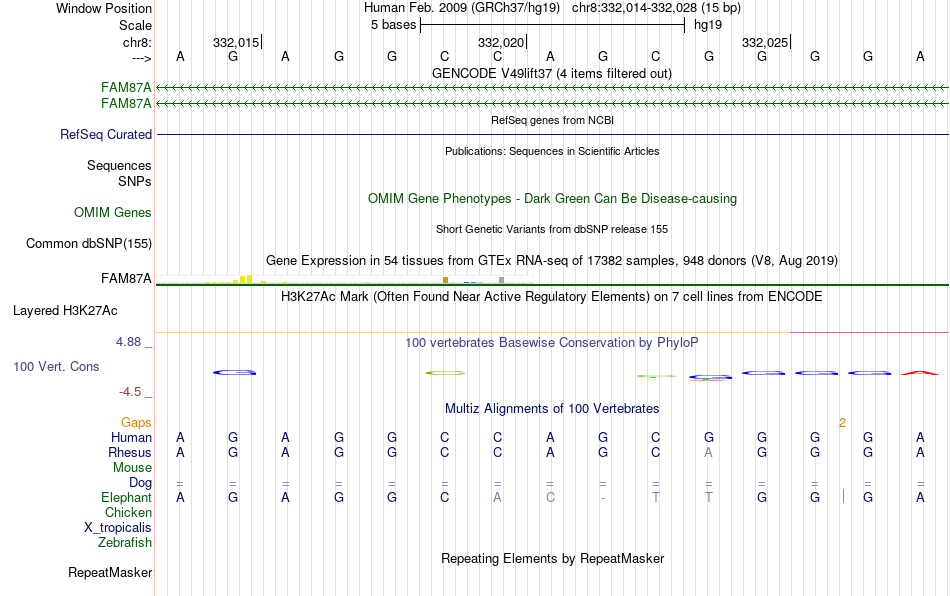Click the brown bar in GTEx chart

point(445,280)
